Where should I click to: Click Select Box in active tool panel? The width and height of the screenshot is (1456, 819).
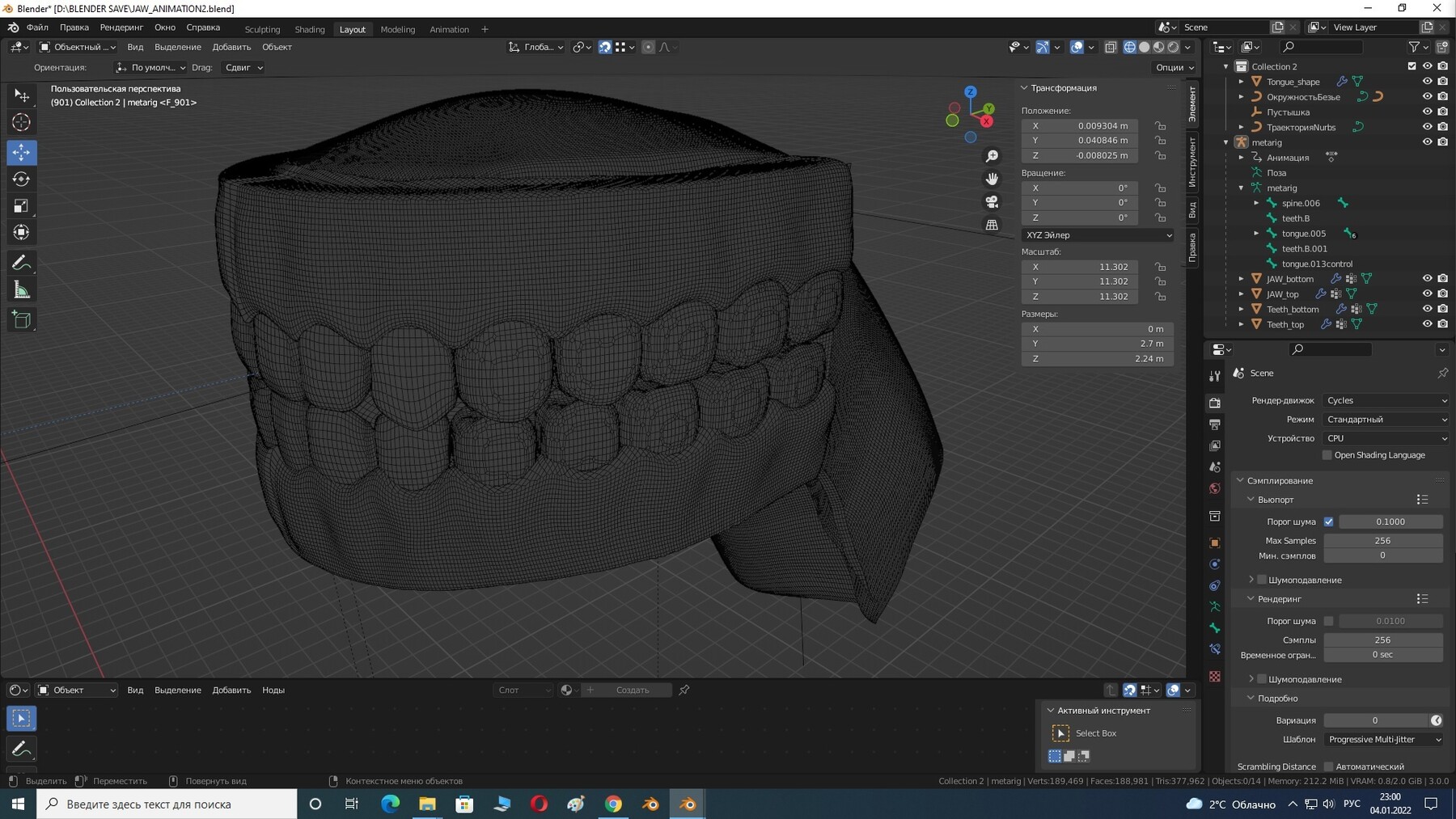coord(1096,733)
